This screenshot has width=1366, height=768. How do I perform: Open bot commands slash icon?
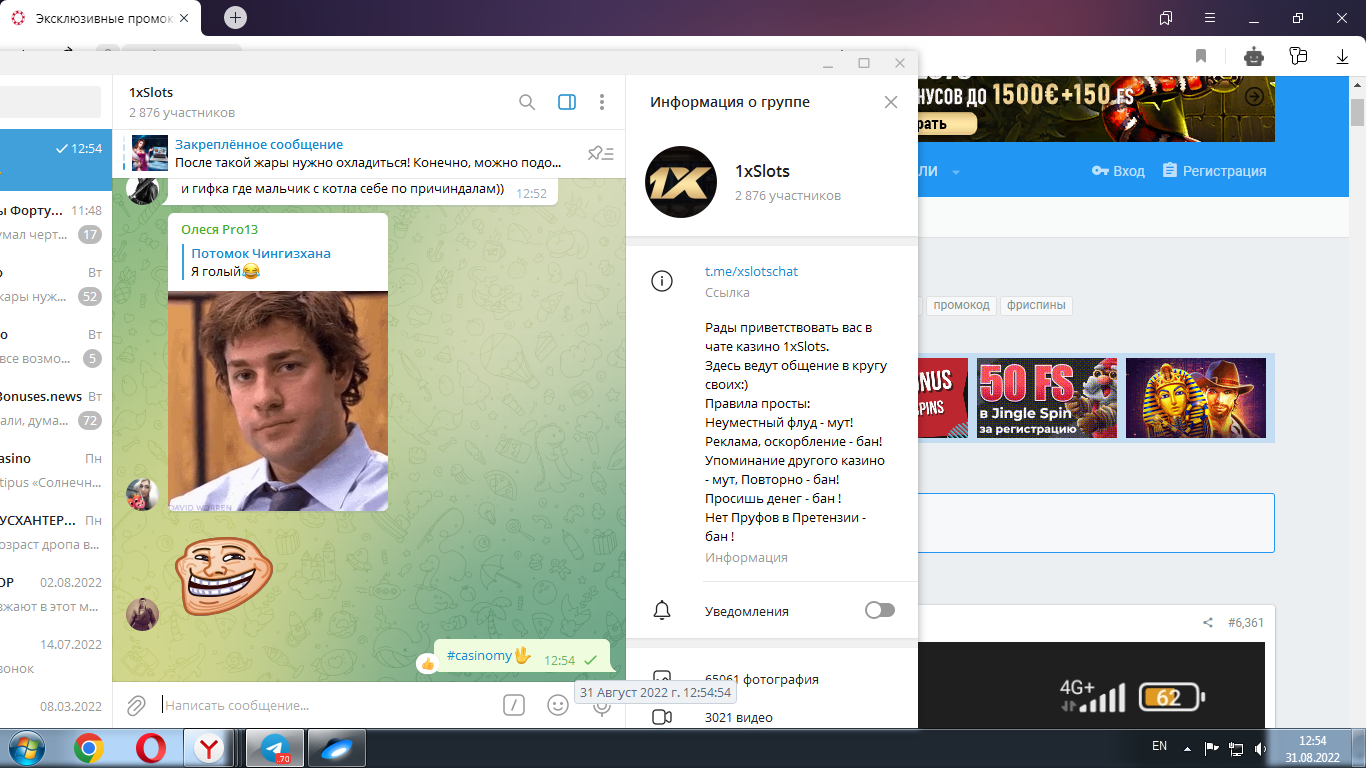[x=513, y=705]
